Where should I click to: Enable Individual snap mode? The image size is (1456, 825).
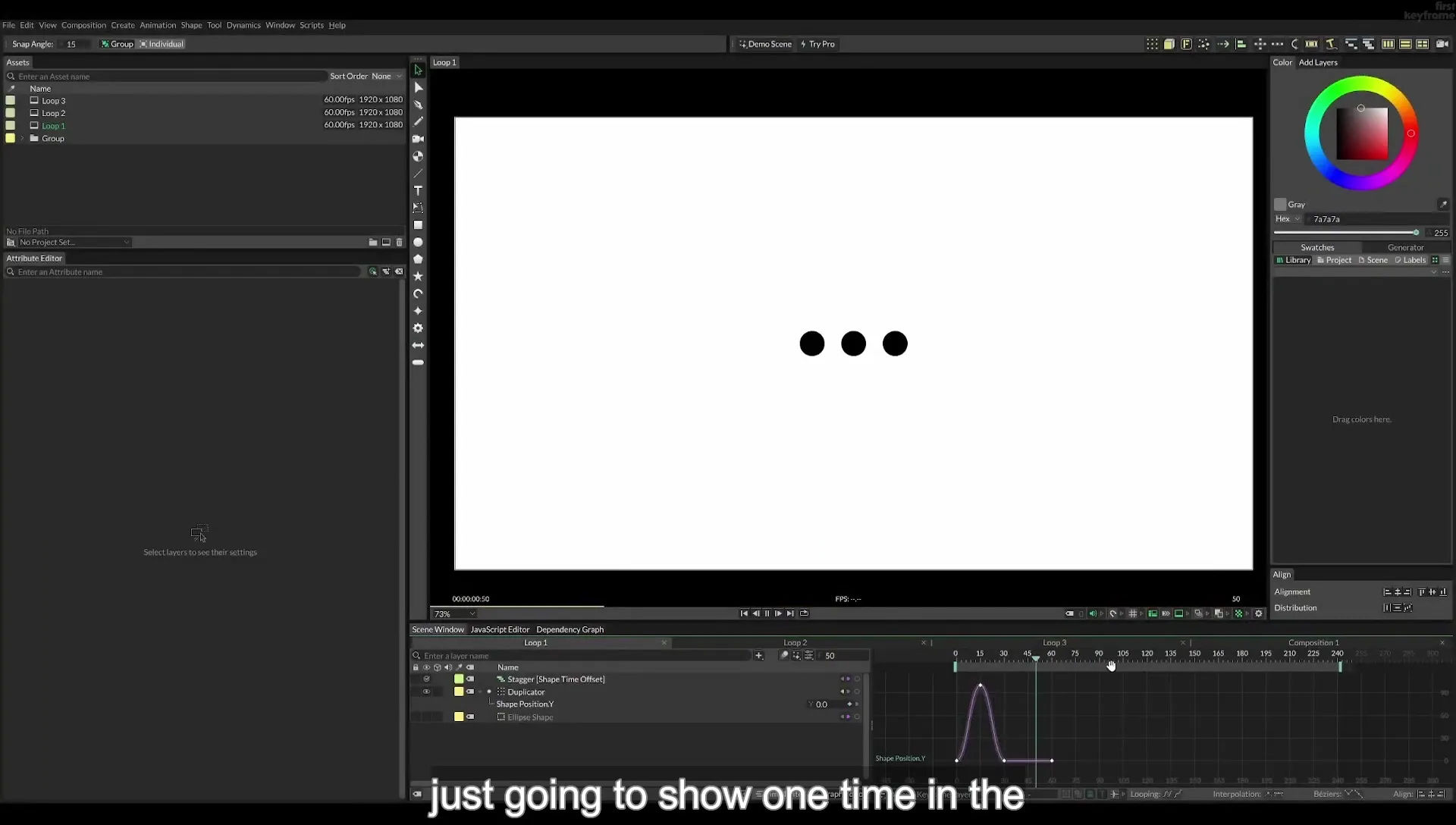point(162,44)
